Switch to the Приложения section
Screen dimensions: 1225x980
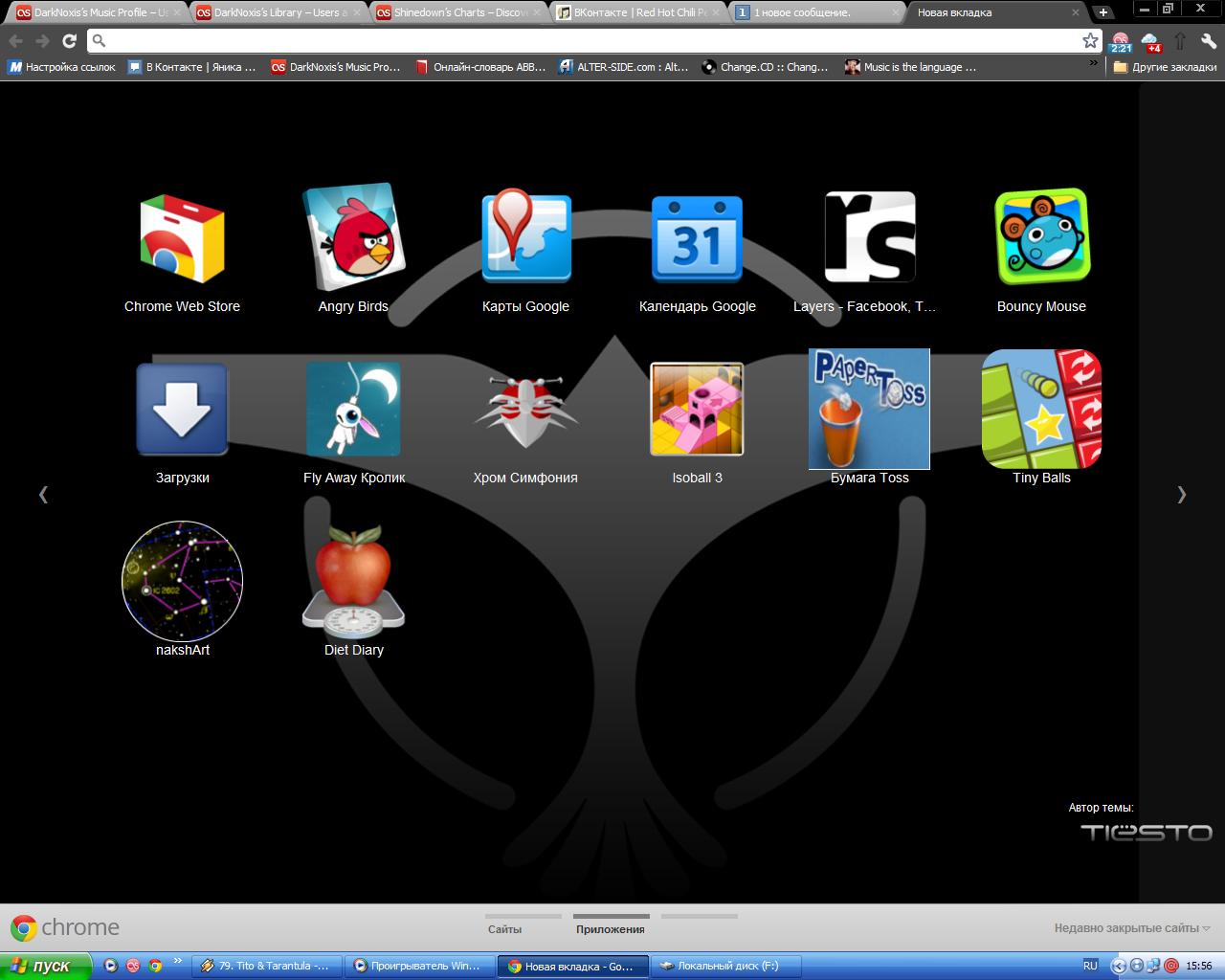pyautogui.click(x=611, y=928)
